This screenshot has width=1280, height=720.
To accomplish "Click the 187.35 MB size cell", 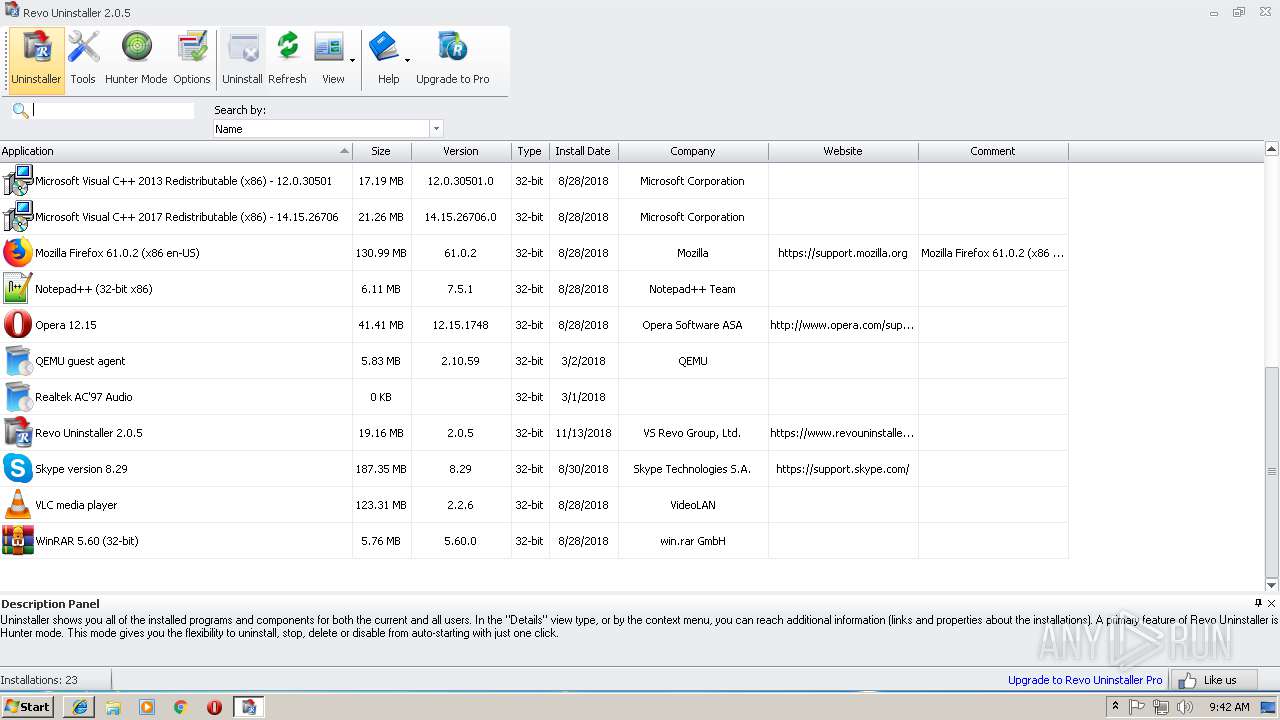I will pos(381,469).
